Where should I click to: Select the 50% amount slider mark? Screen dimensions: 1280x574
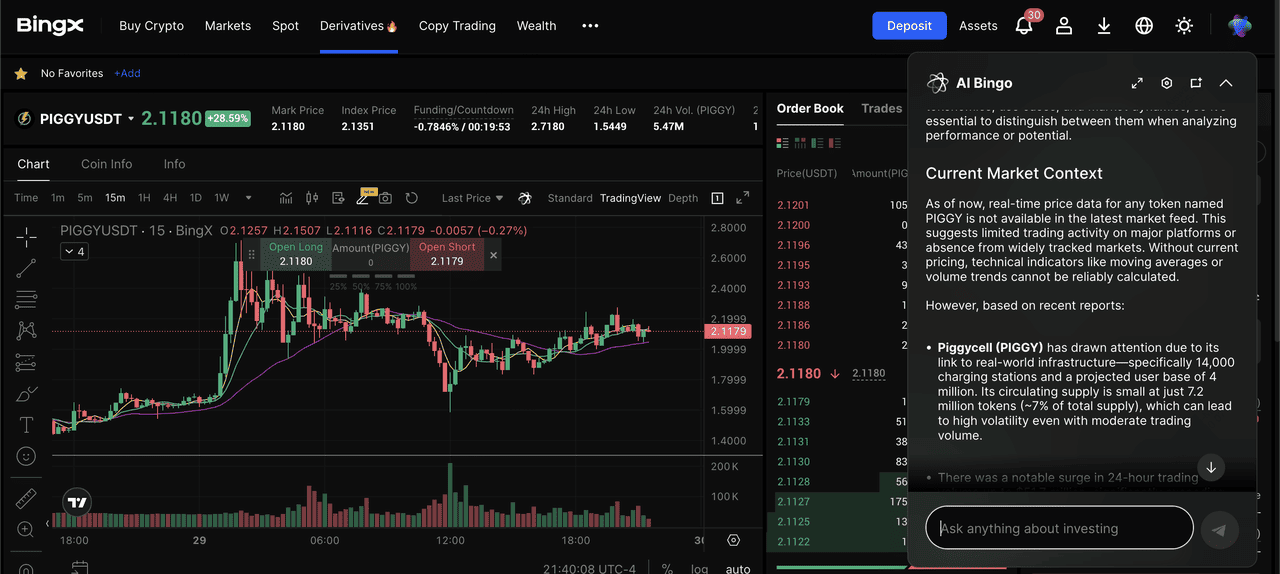361,287
